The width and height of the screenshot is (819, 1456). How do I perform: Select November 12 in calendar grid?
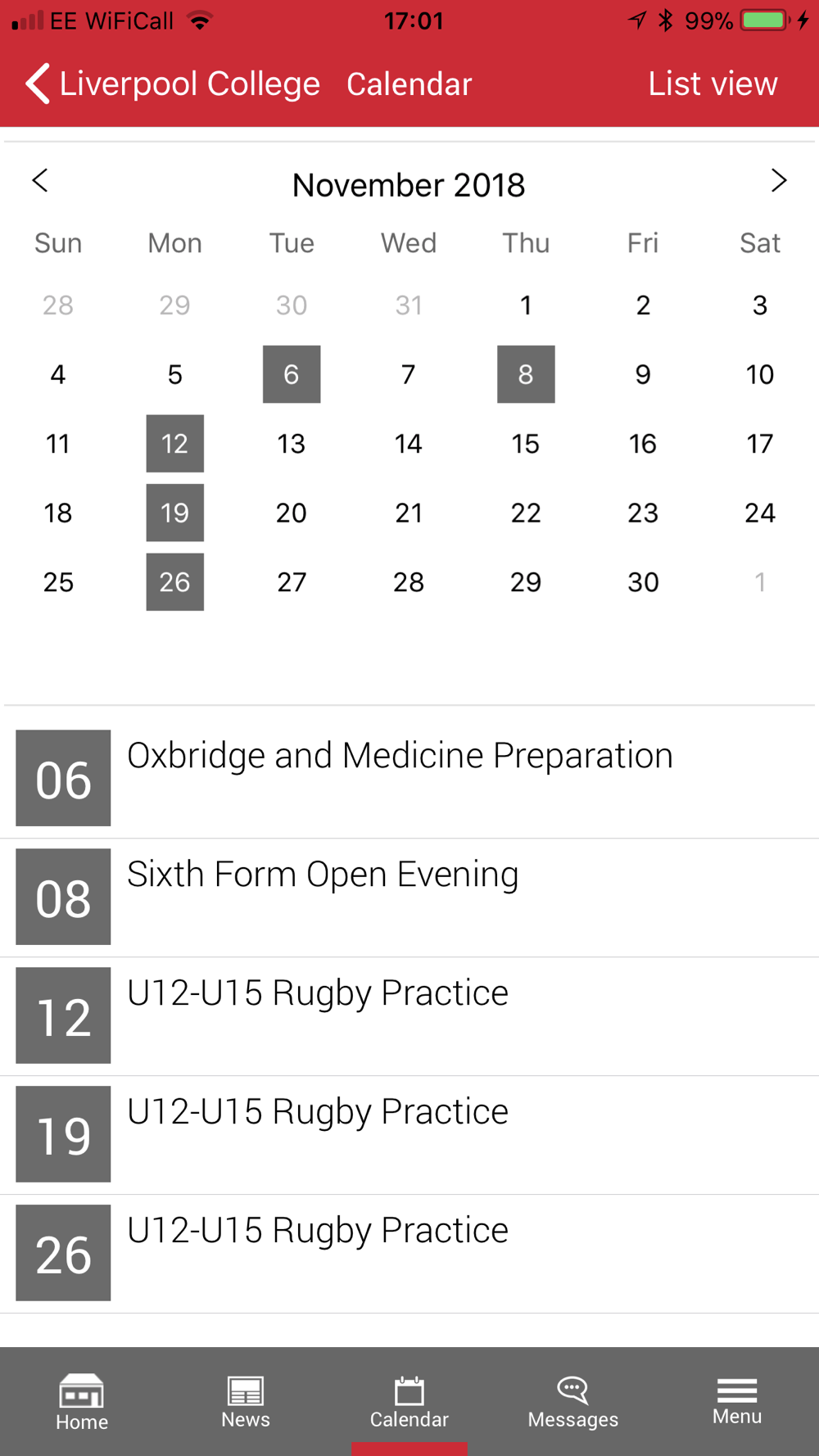[175, 444]
